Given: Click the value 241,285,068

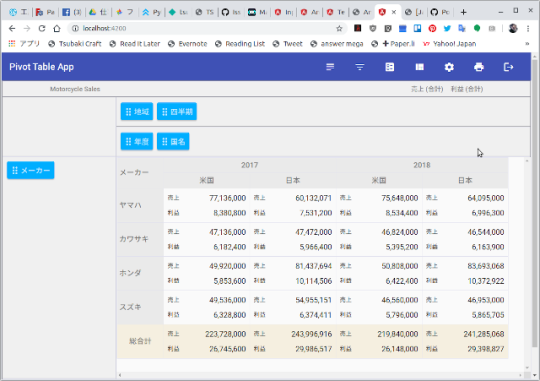Looking at the screenshot, I should pos(484,334).
